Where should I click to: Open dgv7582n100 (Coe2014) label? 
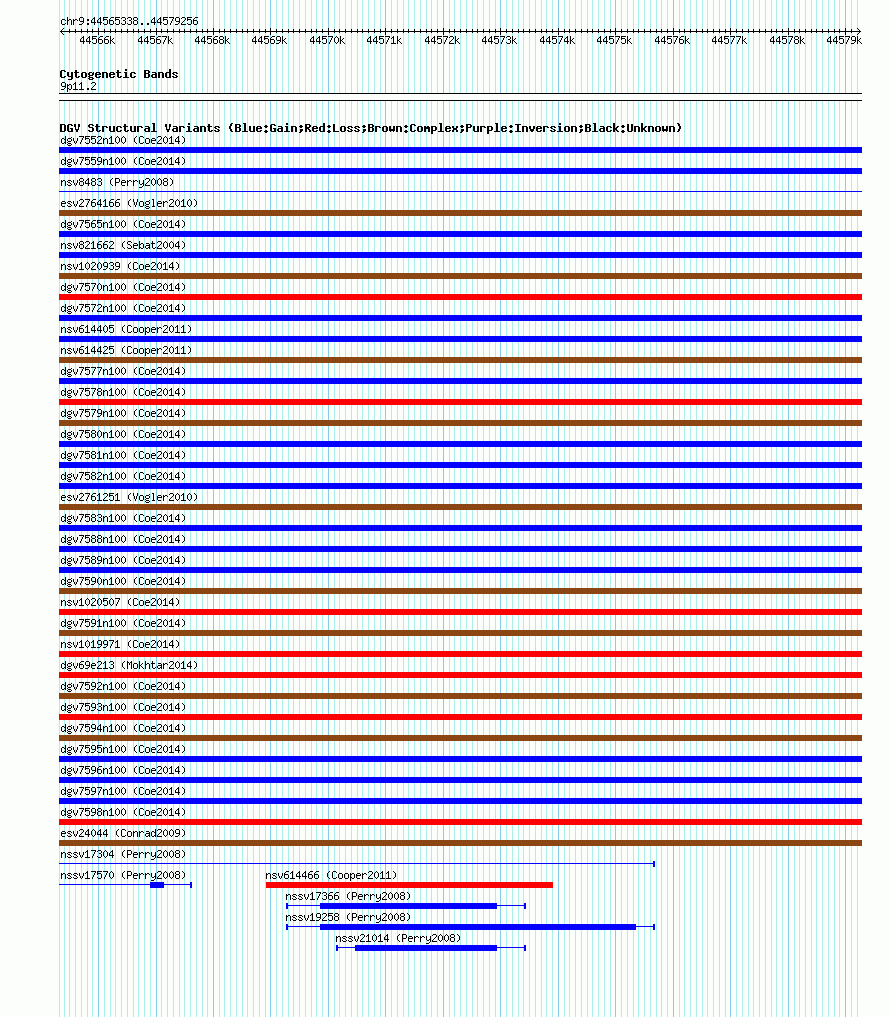[123, 476]
